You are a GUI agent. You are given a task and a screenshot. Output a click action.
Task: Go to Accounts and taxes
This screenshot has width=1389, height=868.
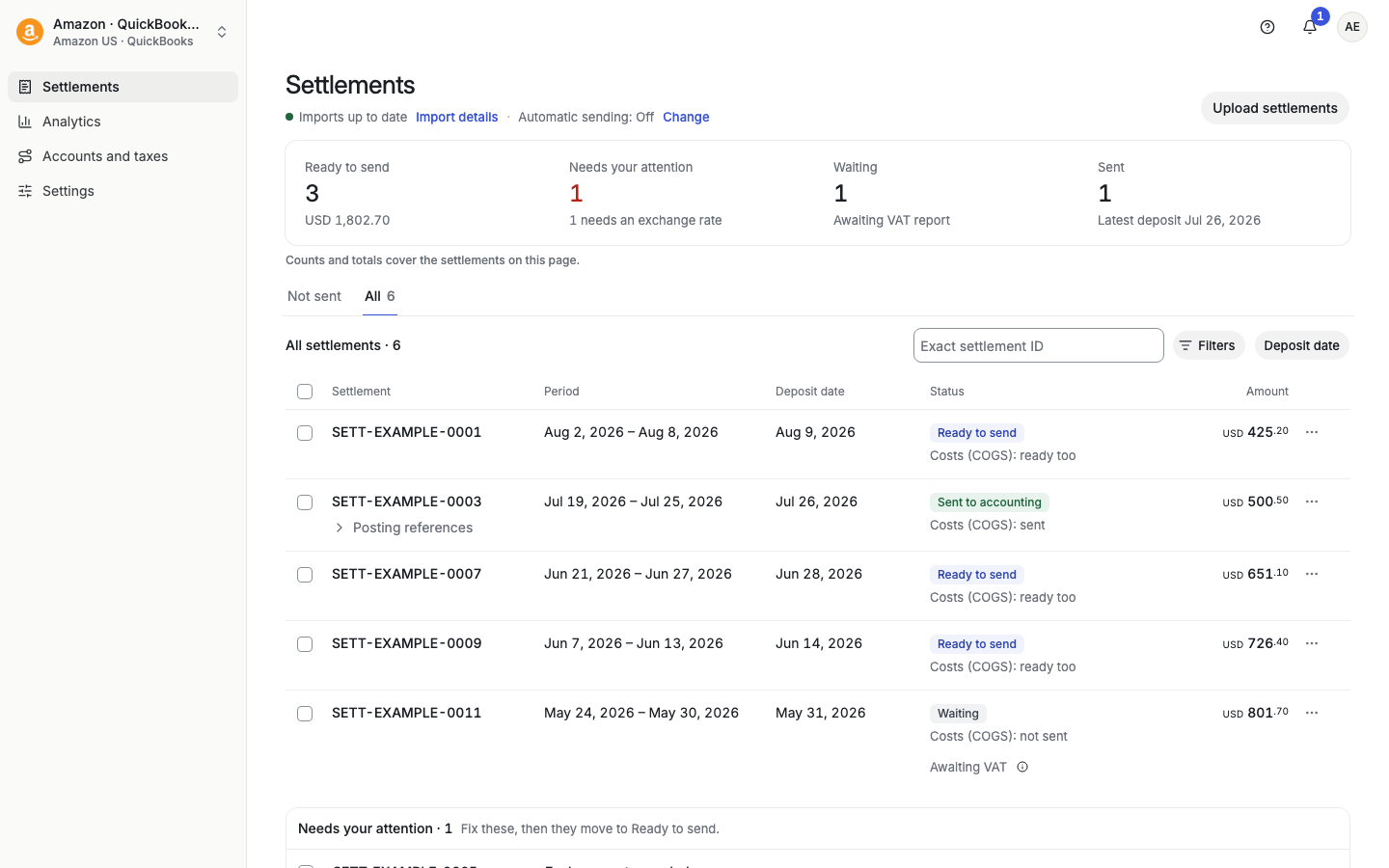[123, 156]
